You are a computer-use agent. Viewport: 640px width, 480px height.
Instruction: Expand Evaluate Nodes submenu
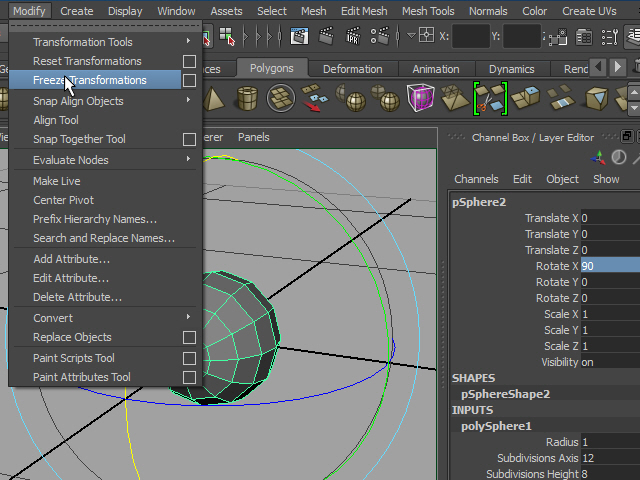coord(188,158)
